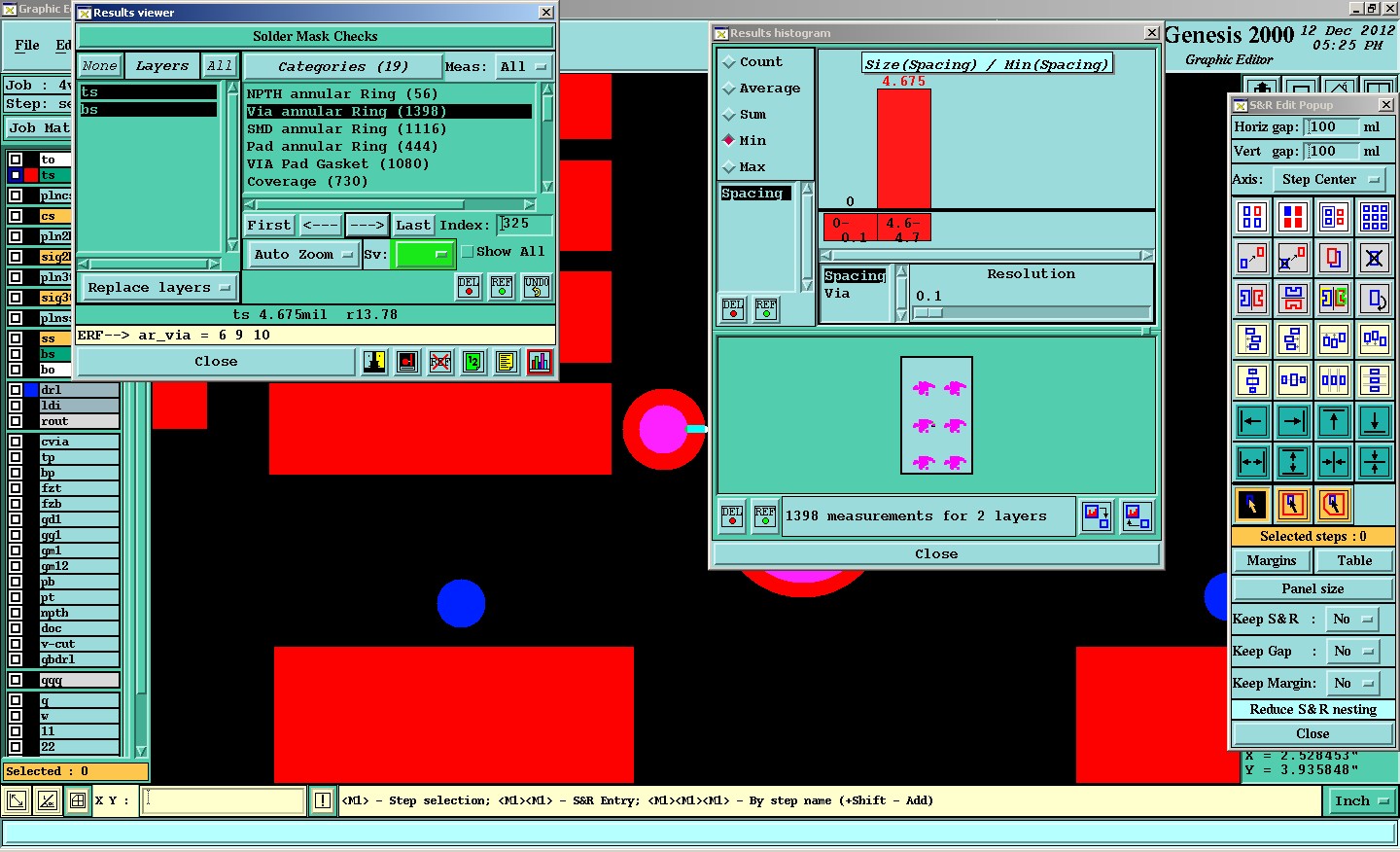The width and height of the screenshot is (1400, 852).
Task: Click the move-down-to-edge arrow icon
Action: coord(1375,421)
